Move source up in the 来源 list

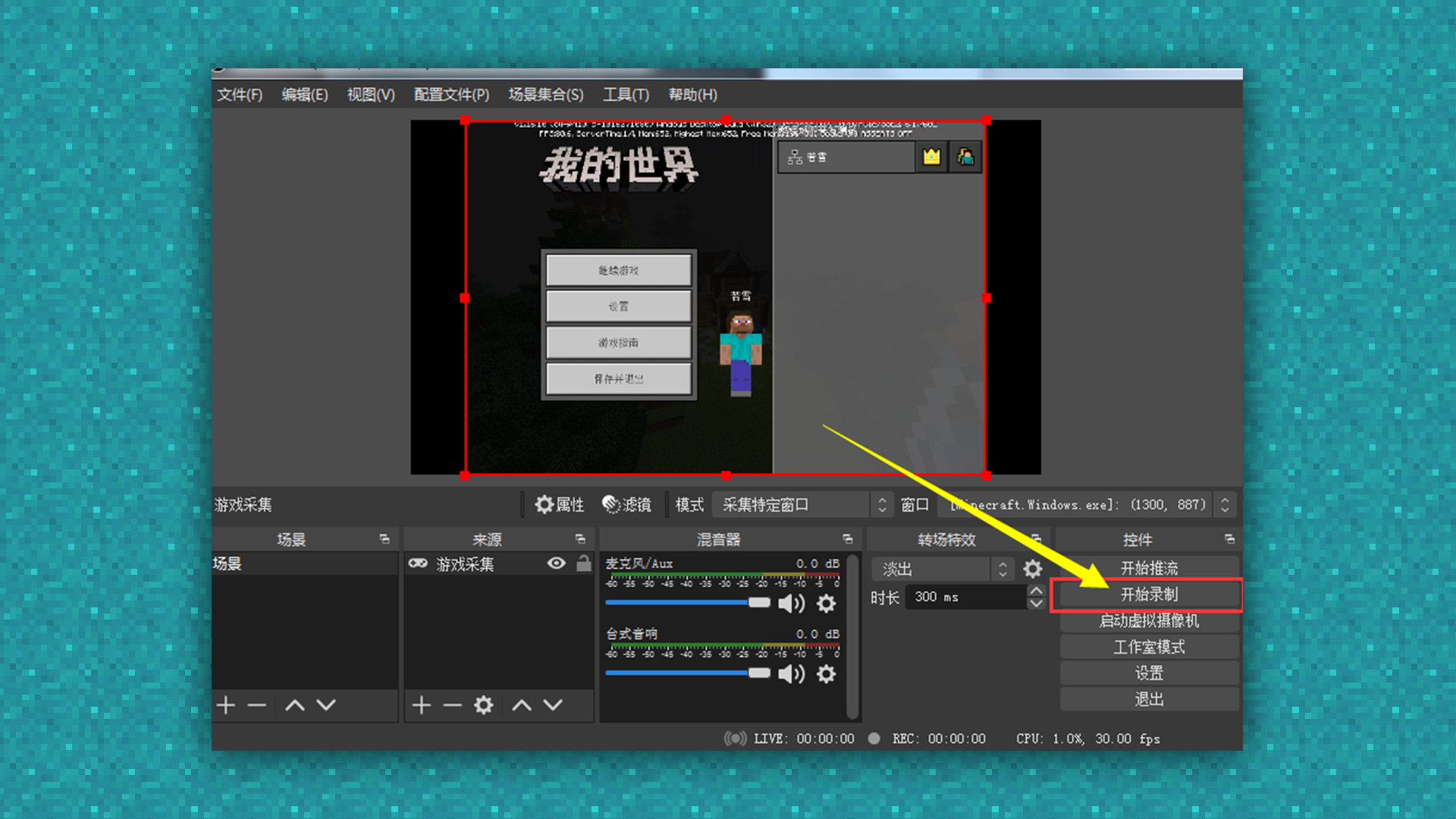click(x=522, y=705)
